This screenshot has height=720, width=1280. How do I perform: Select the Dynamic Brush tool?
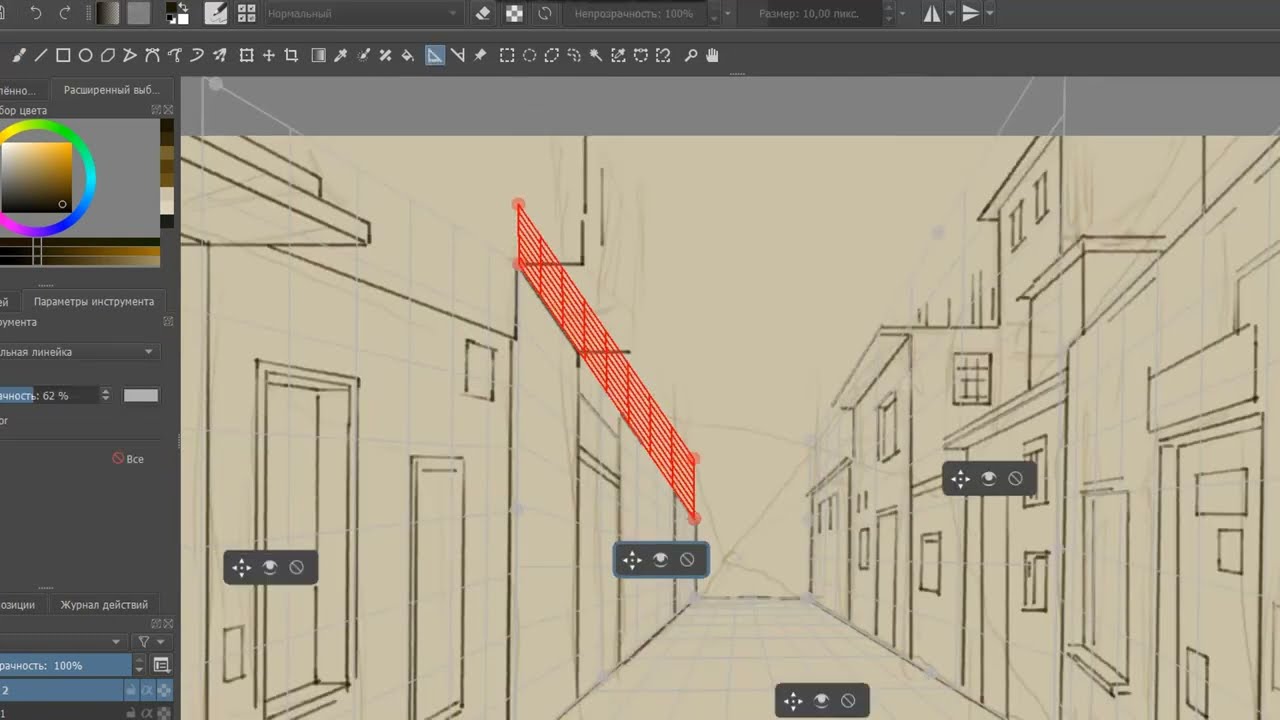coord(197,56)
